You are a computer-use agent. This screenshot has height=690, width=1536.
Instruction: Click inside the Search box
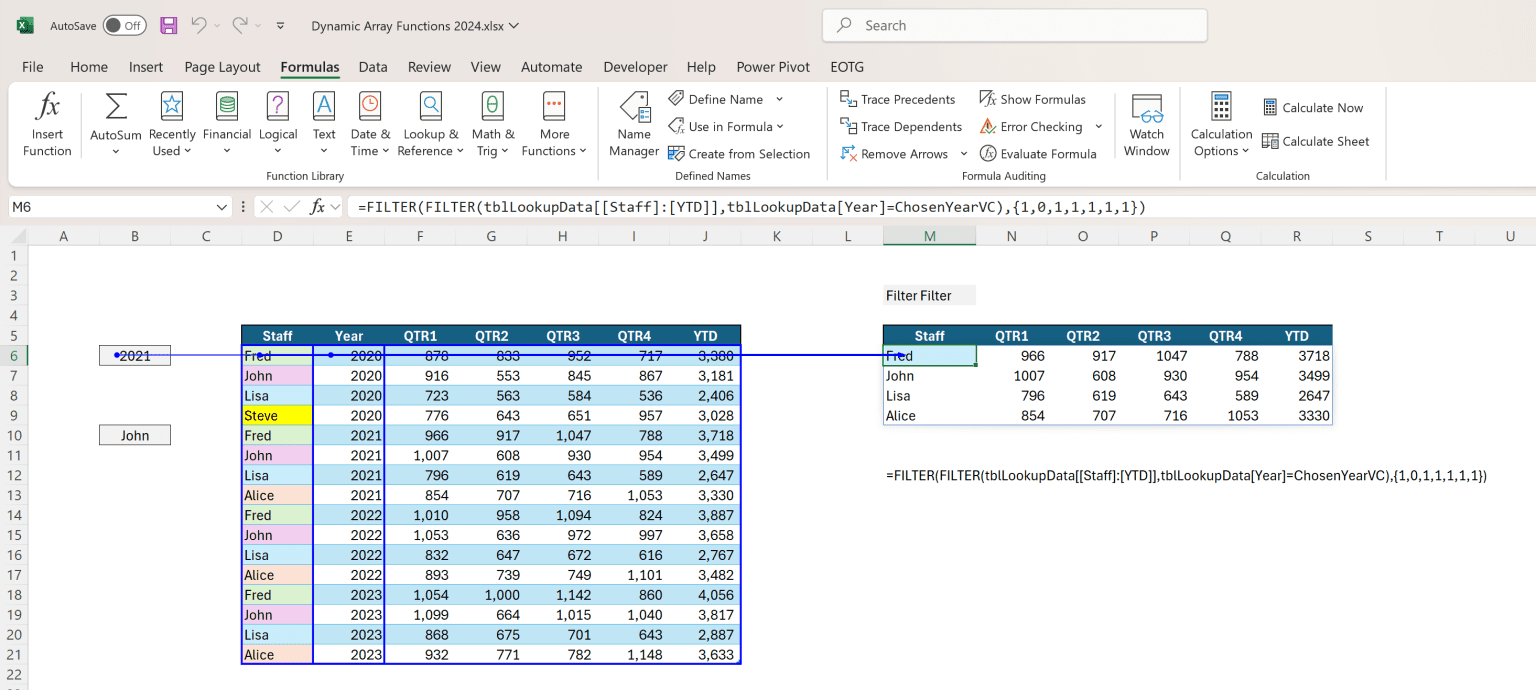coord(1014,25)
